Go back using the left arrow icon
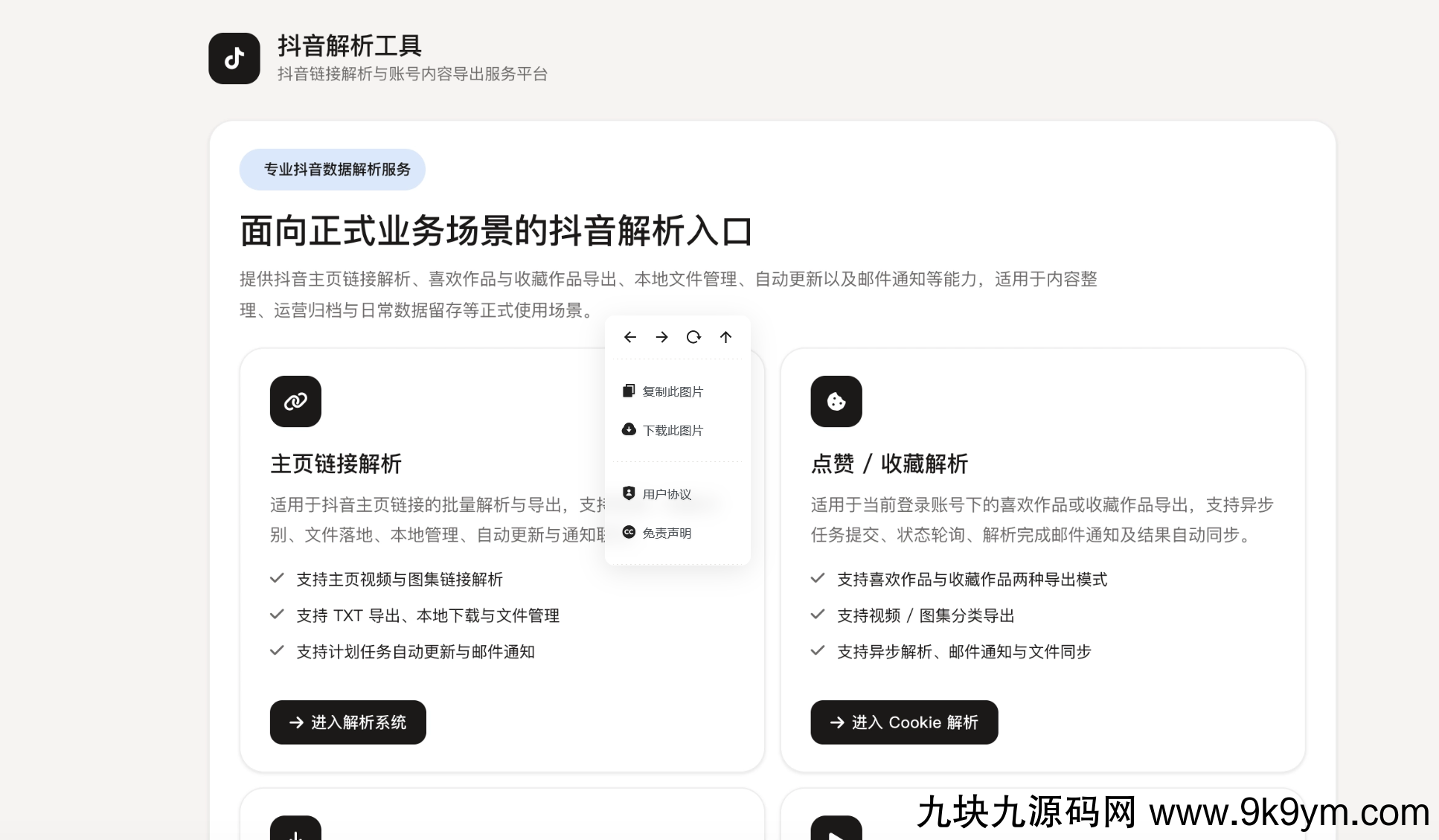Image resolution: width=1439 pixels, height=840 pixels. (630, 337)
